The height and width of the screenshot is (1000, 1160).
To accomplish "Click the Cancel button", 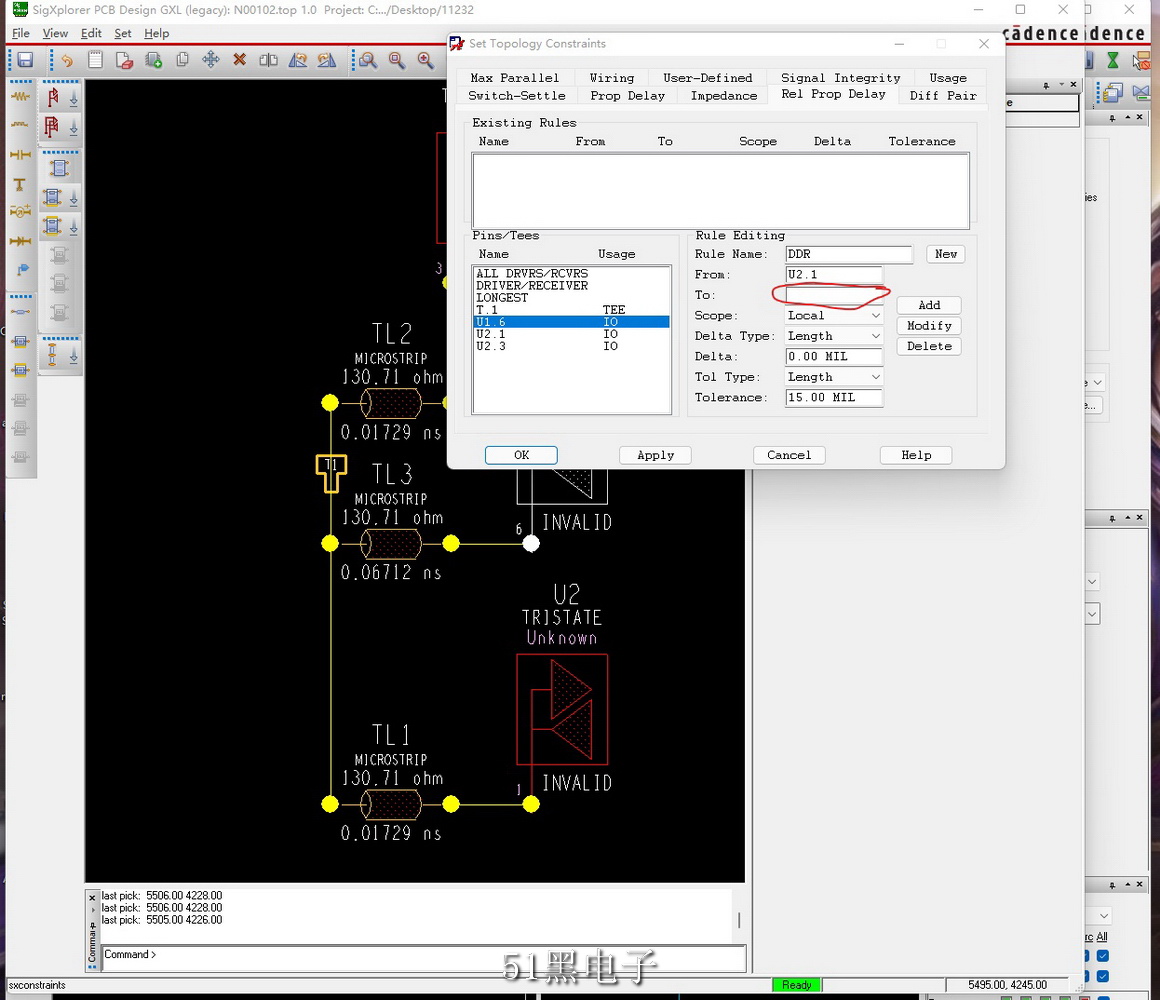I will click(x=789, y=455).
